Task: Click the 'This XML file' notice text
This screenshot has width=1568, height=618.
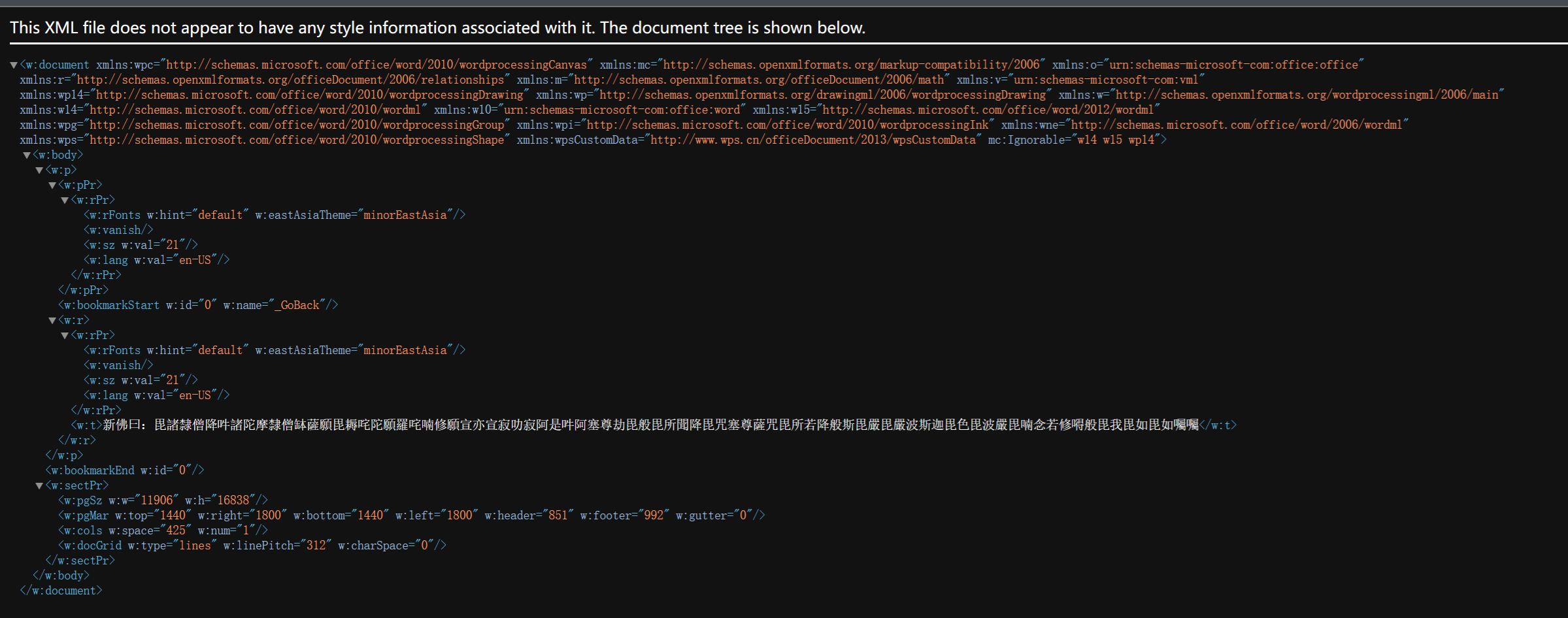Action: coord(437,27)
